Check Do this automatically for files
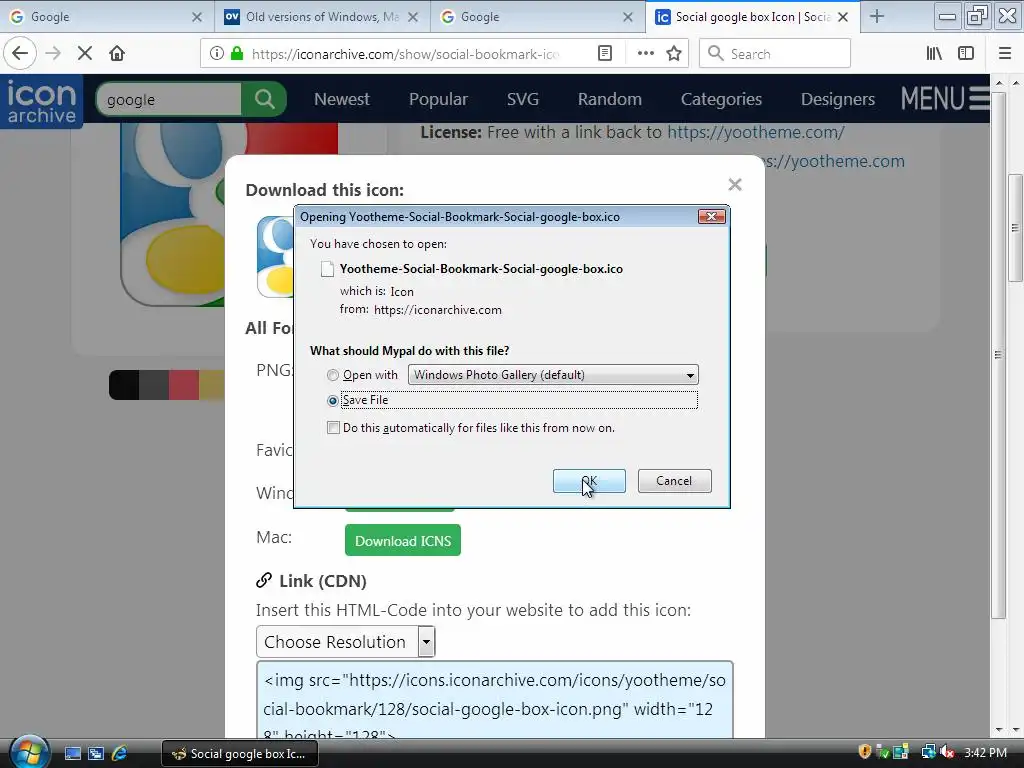 [x=333, y=428]
